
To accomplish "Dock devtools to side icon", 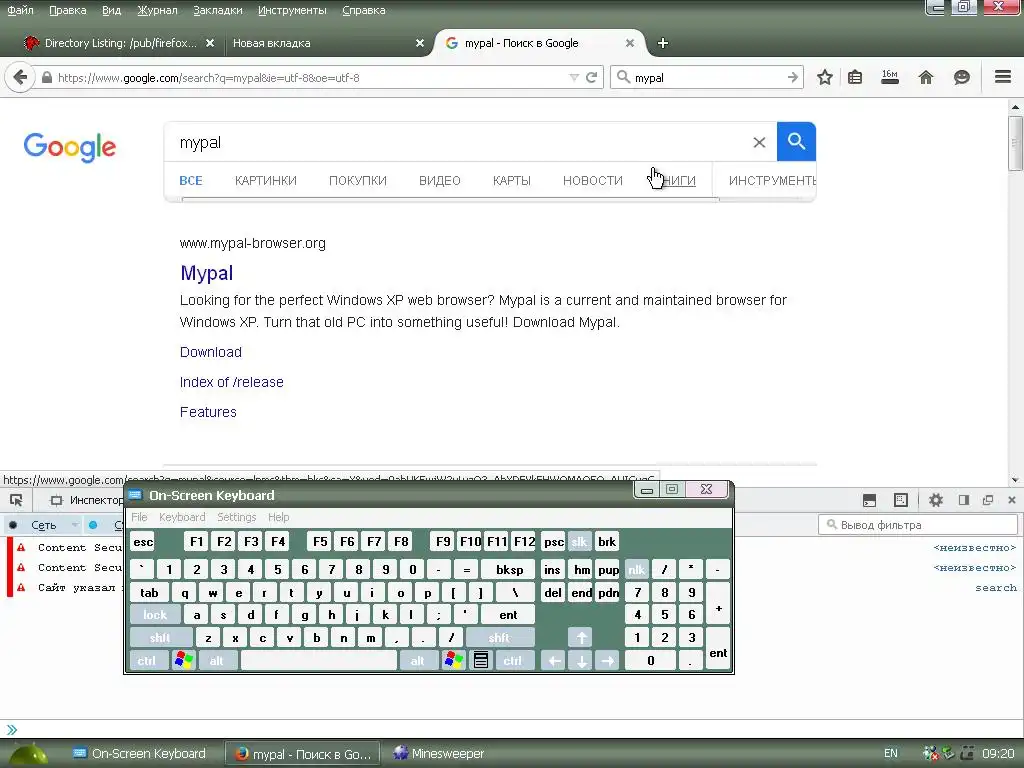I will pyautogui.click(x=963, y=500).
